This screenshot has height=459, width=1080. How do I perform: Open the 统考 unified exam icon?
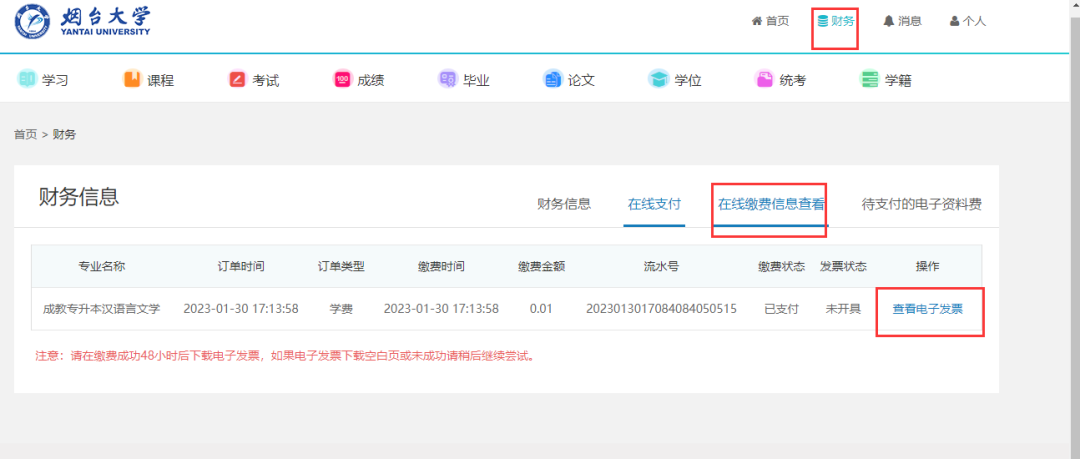click(764, 80)
